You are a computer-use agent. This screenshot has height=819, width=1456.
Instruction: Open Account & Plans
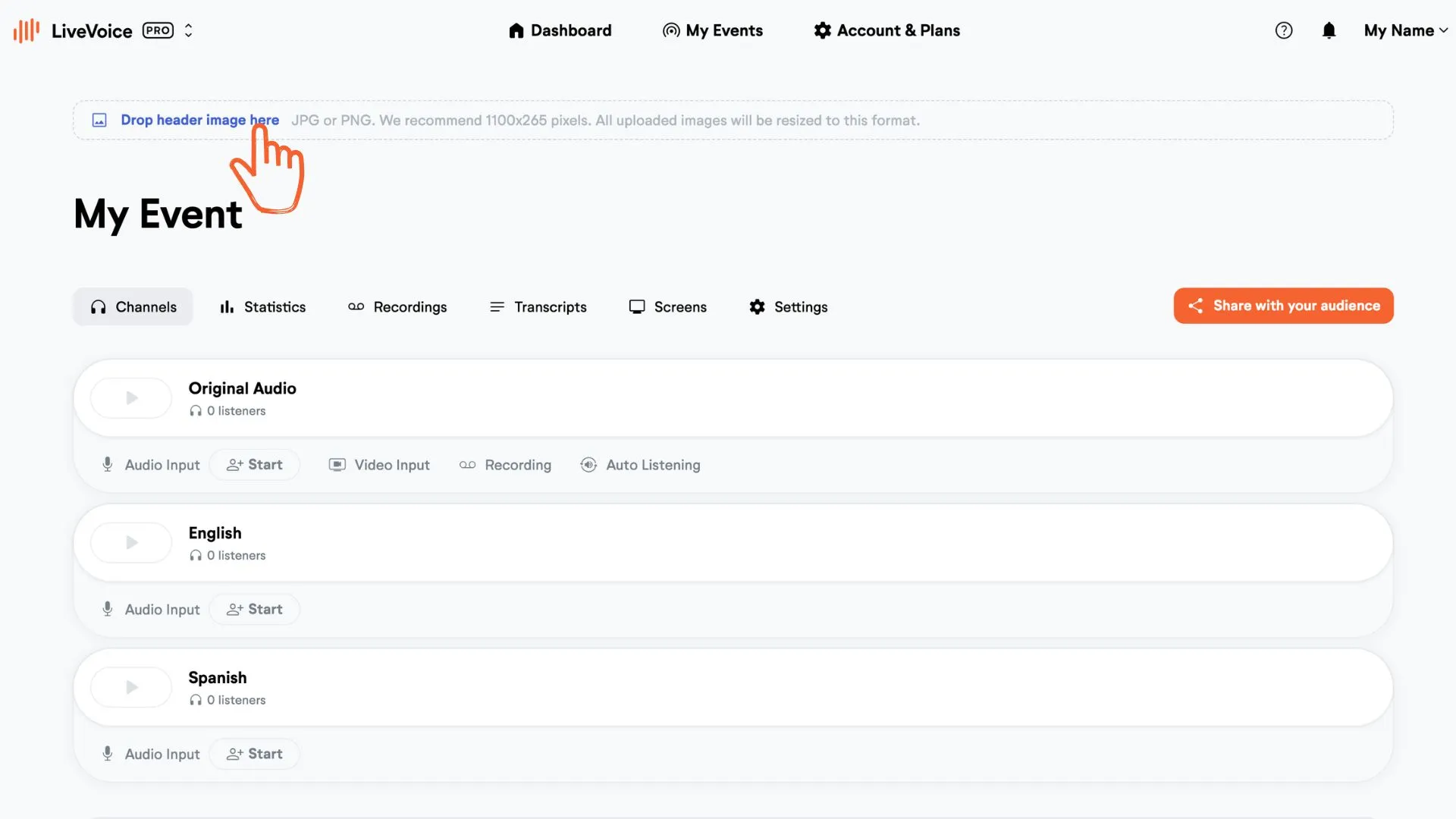886,30
